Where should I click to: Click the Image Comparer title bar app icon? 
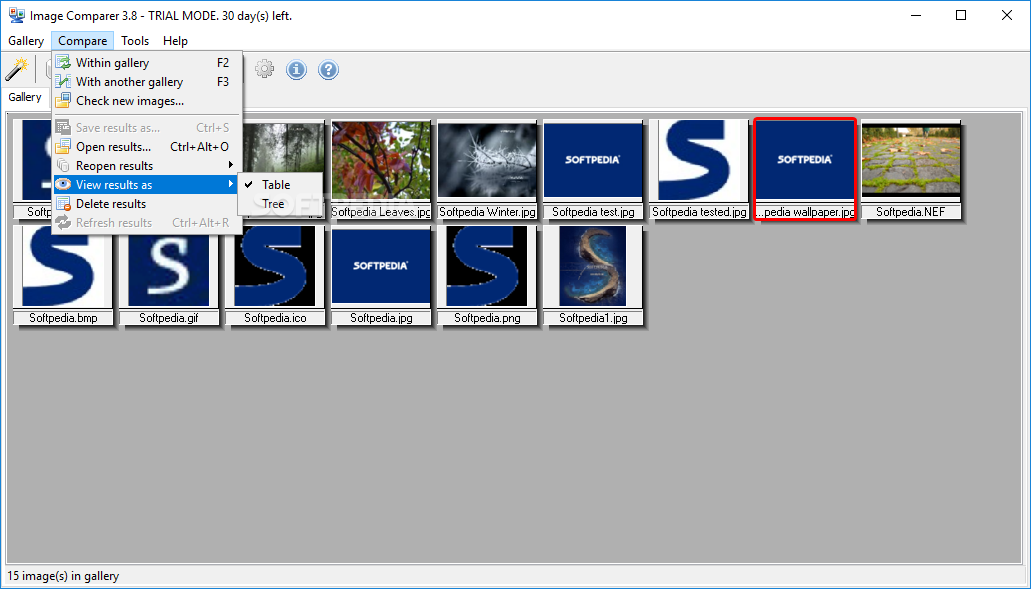(x=16, y=15)
